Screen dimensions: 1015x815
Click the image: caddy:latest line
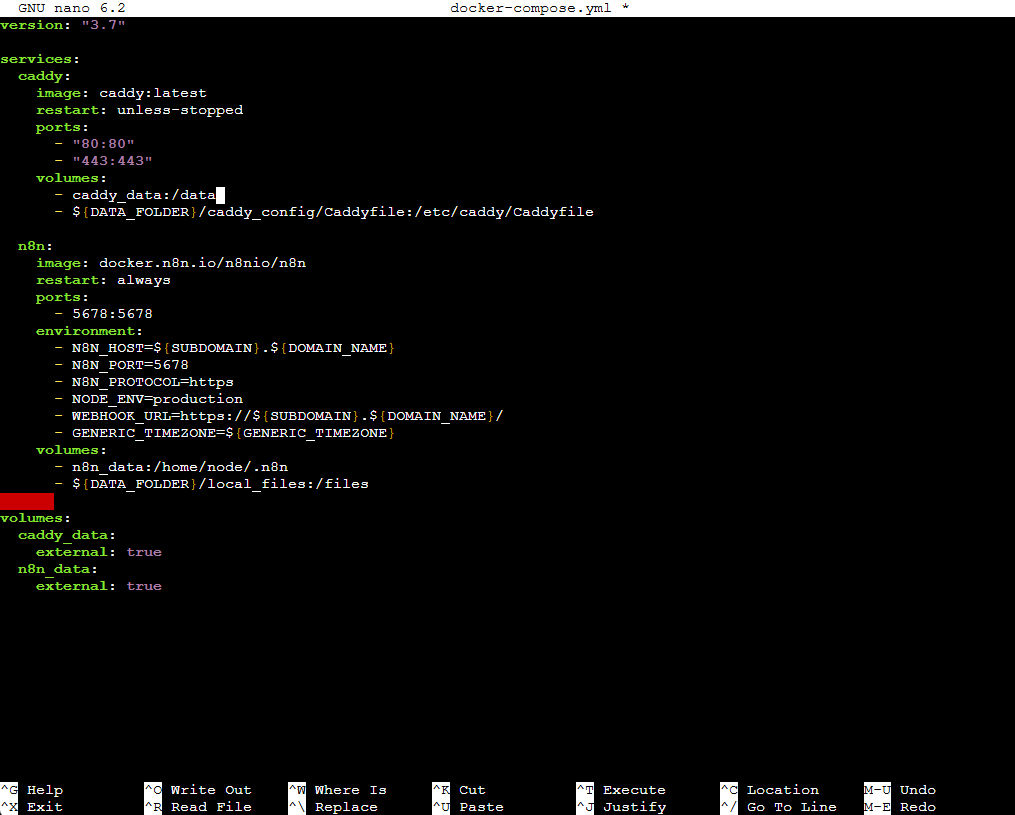point(121,93)
